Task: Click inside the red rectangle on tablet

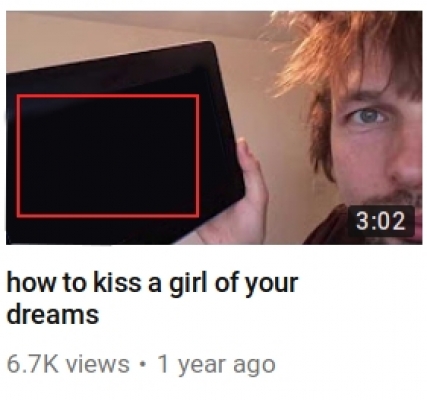Action: coord(108,156)
